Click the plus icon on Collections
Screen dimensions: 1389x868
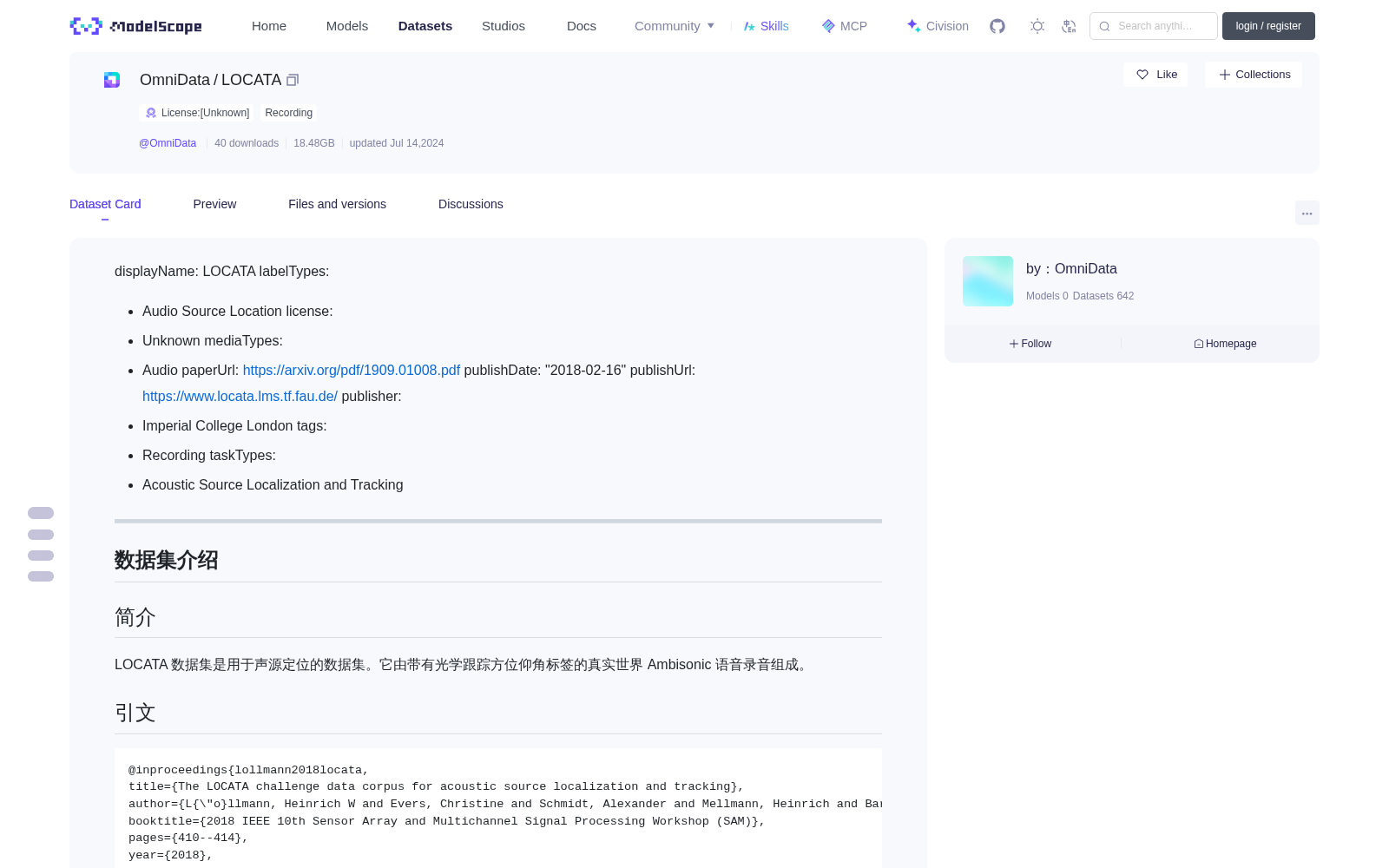pos(1225,75)
